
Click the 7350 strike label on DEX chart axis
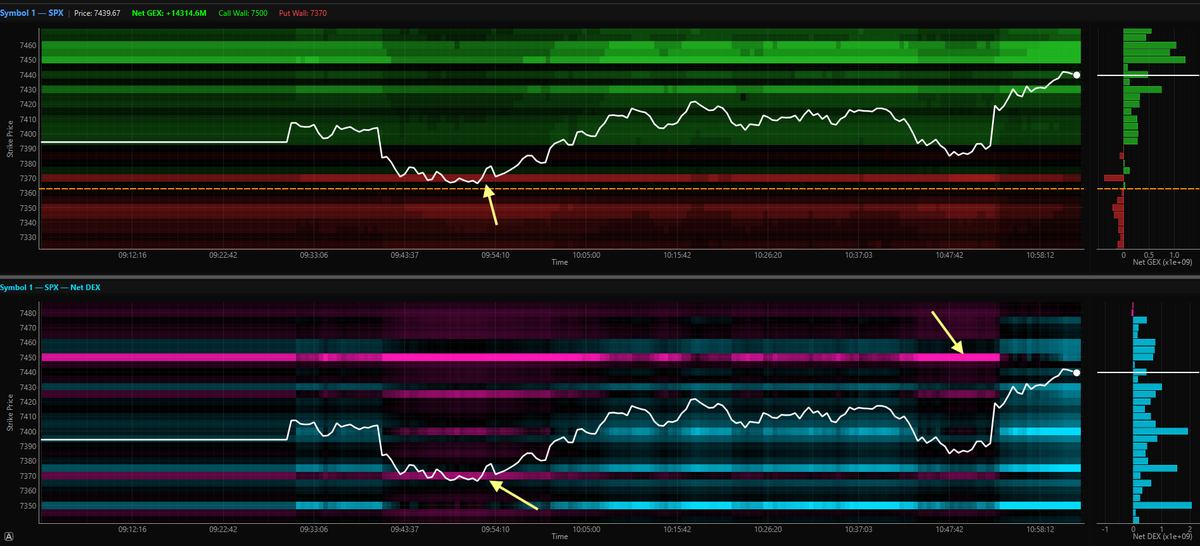[x=27, y=506]
